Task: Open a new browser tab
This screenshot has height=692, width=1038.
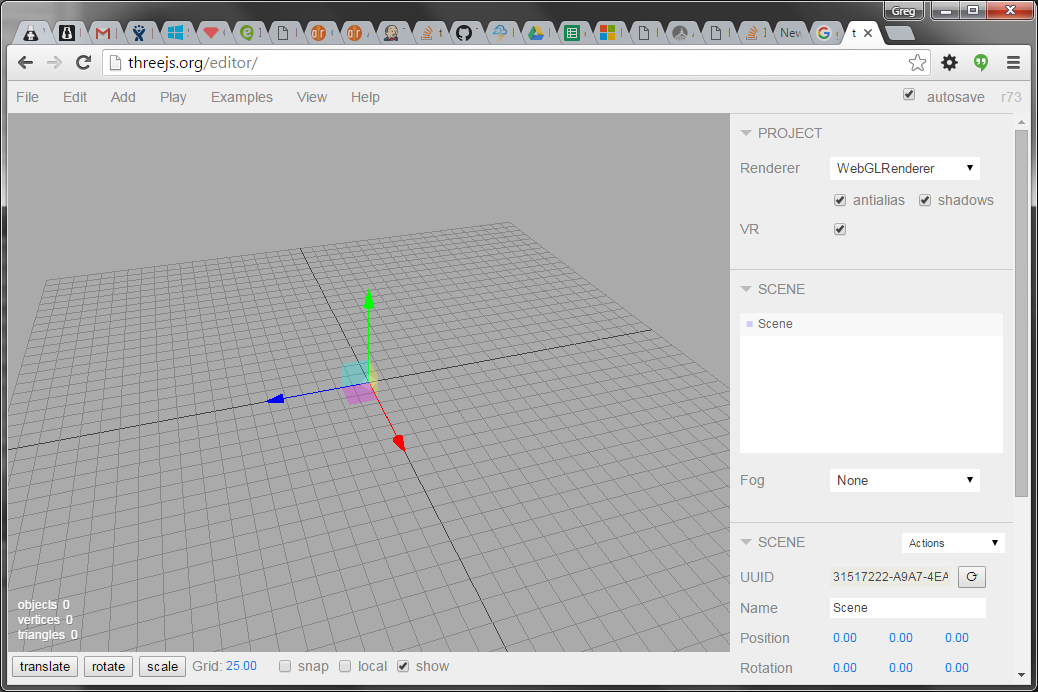Action: tap(899, 32)
